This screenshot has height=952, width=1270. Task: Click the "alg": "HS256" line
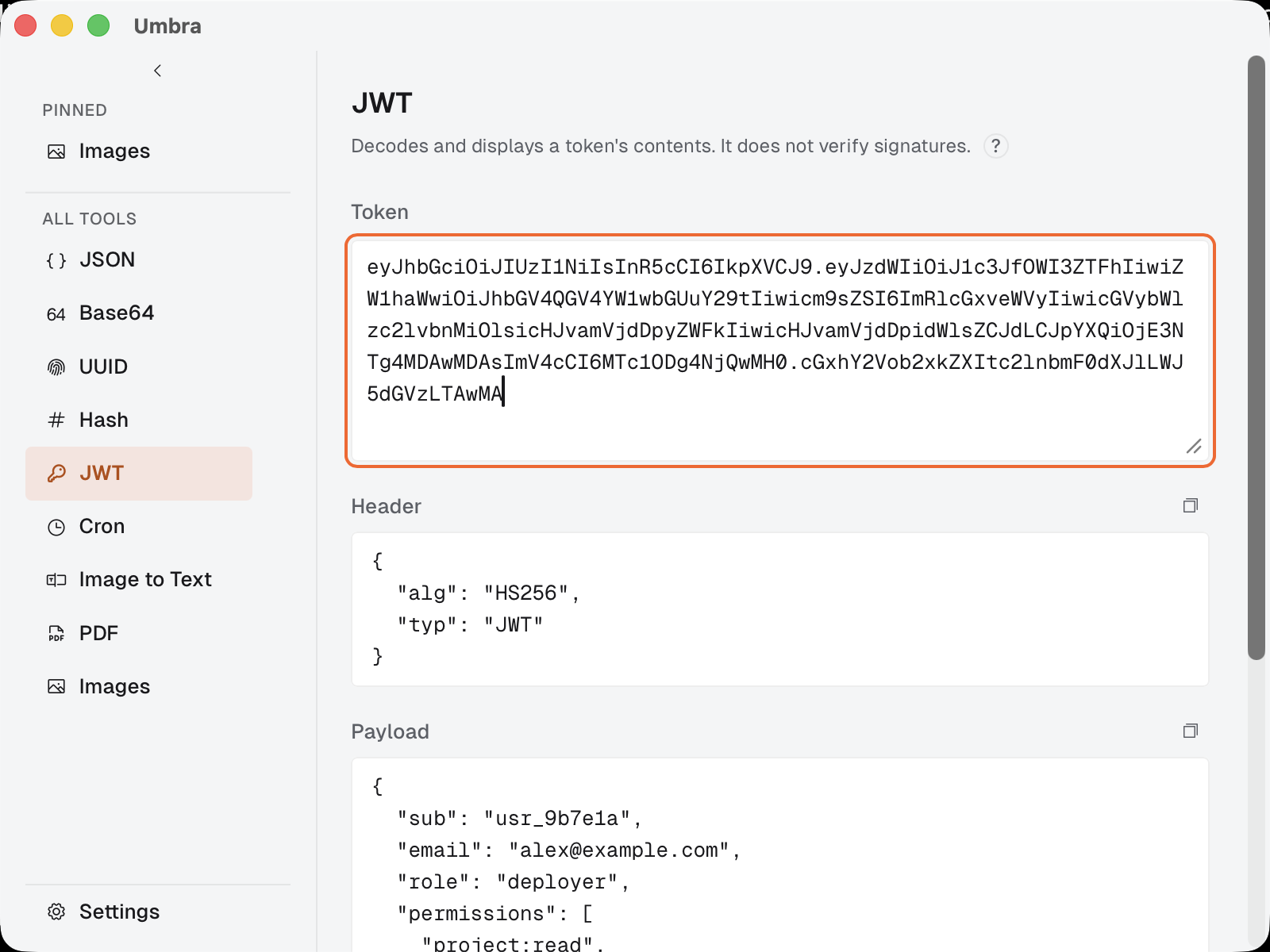click(489, 593)
